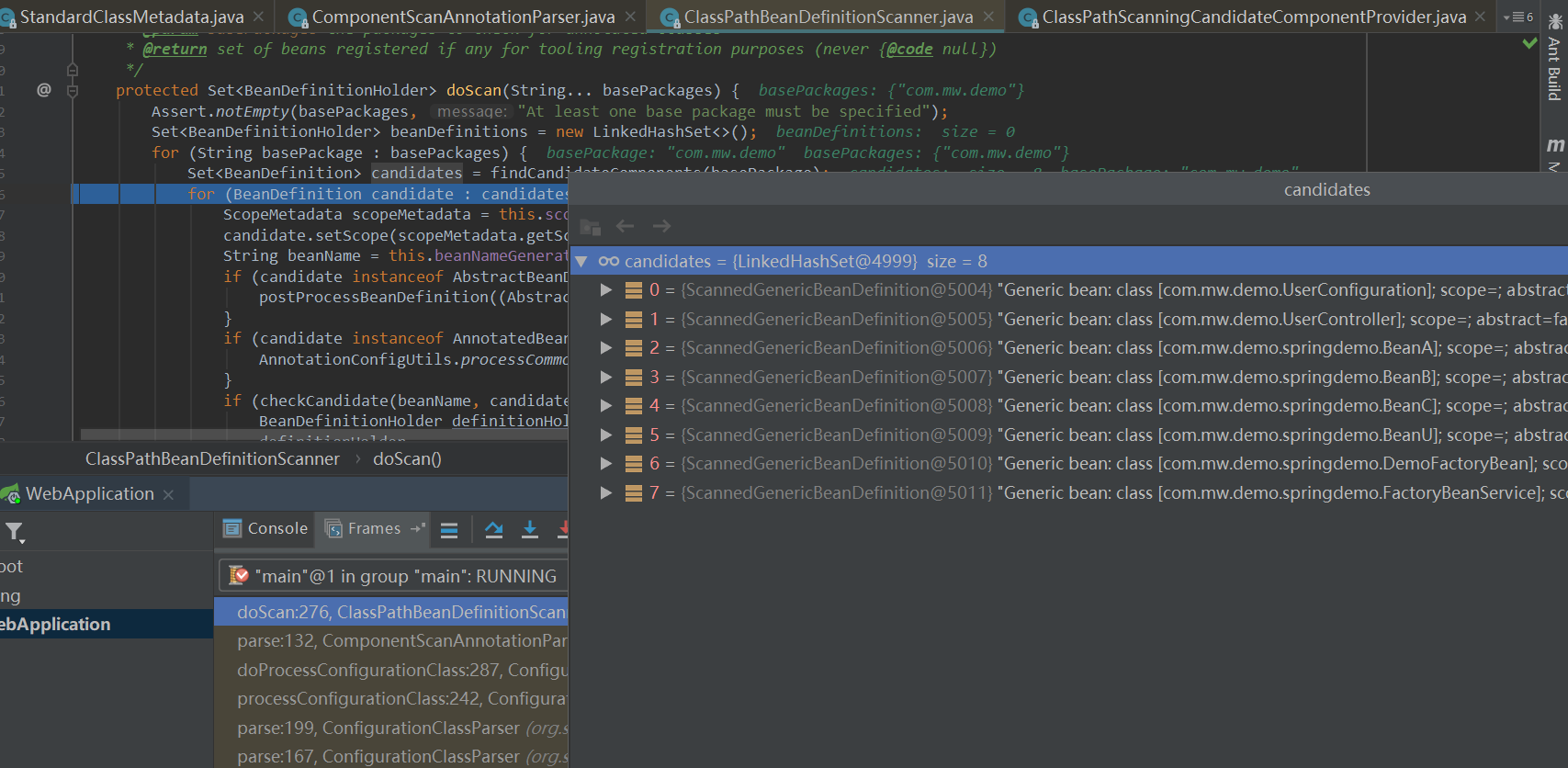This screenshot has height=768, width=1568.
Task: Expand element 6 DemoFactoryBean definition
Action: [x=605, y=464]
